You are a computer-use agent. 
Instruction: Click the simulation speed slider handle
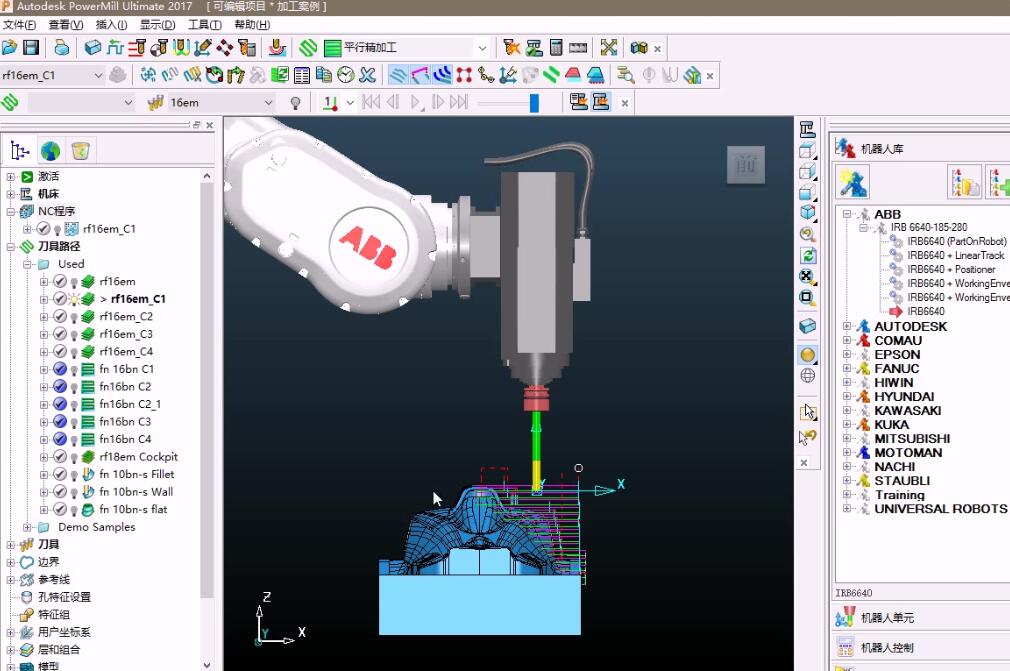534,103
